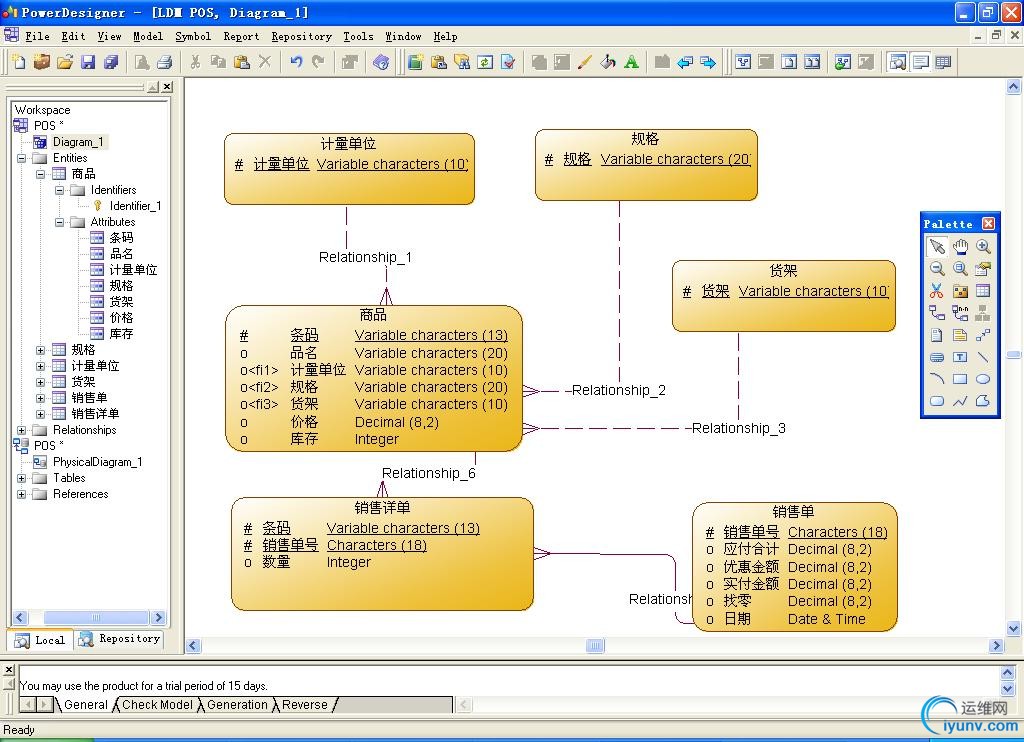The width and height of the screenshot is (1024, 742).
Task: Open the Tools menu
Action: click(359, 37)
